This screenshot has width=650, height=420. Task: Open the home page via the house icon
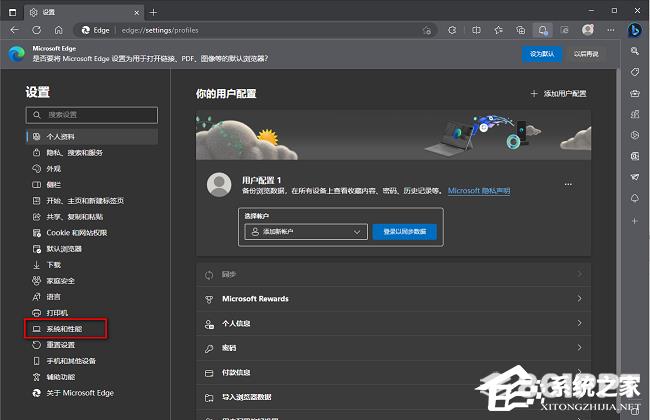(58, 30)
